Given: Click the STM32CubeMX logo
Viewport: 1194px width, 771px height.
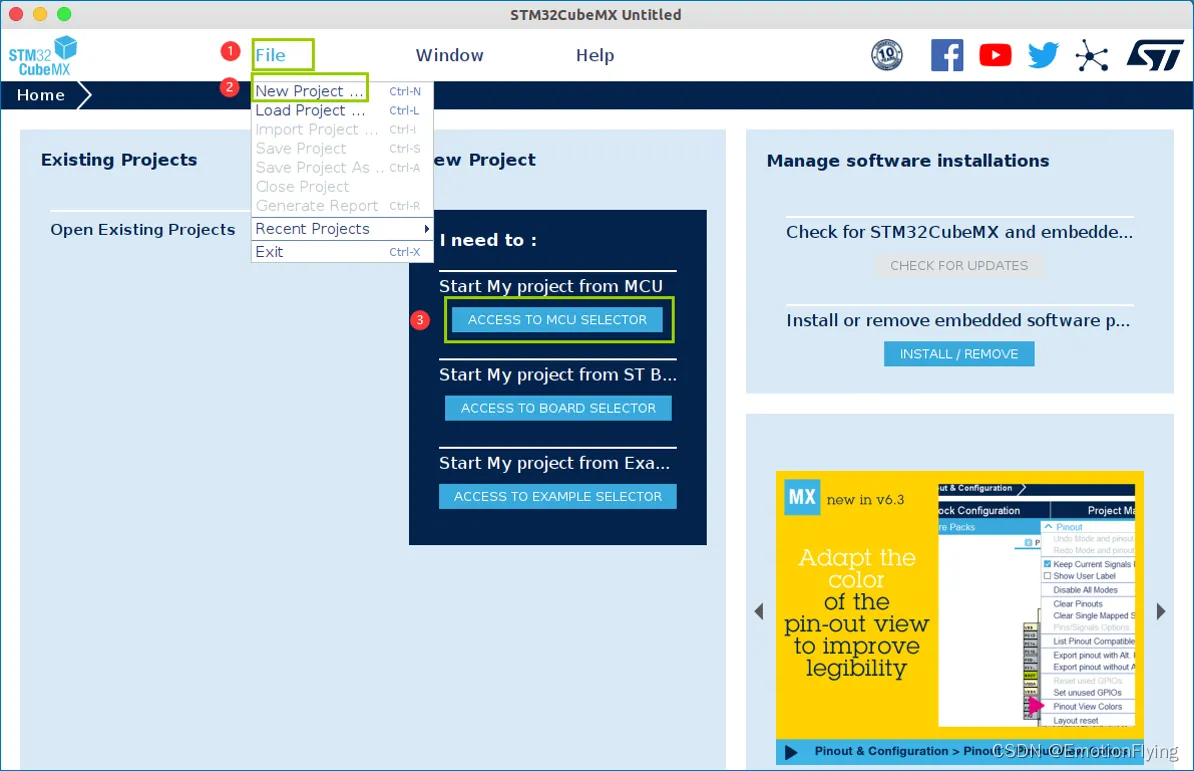Looking at the screenshot, I should pos(43,56).
